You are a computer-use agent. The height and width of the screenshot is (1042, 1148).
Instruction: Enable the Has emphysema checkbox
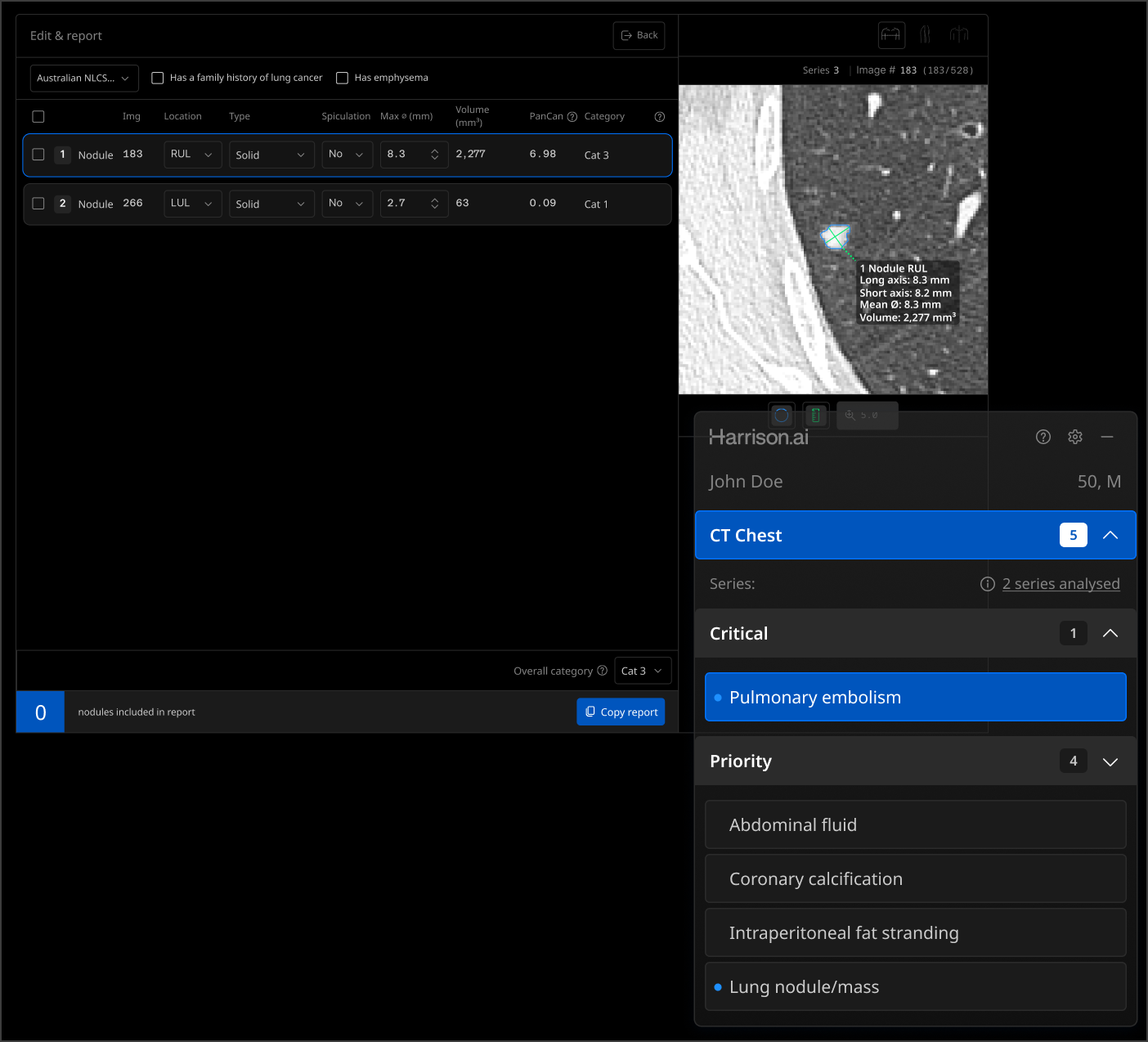[x=342, y=78]
